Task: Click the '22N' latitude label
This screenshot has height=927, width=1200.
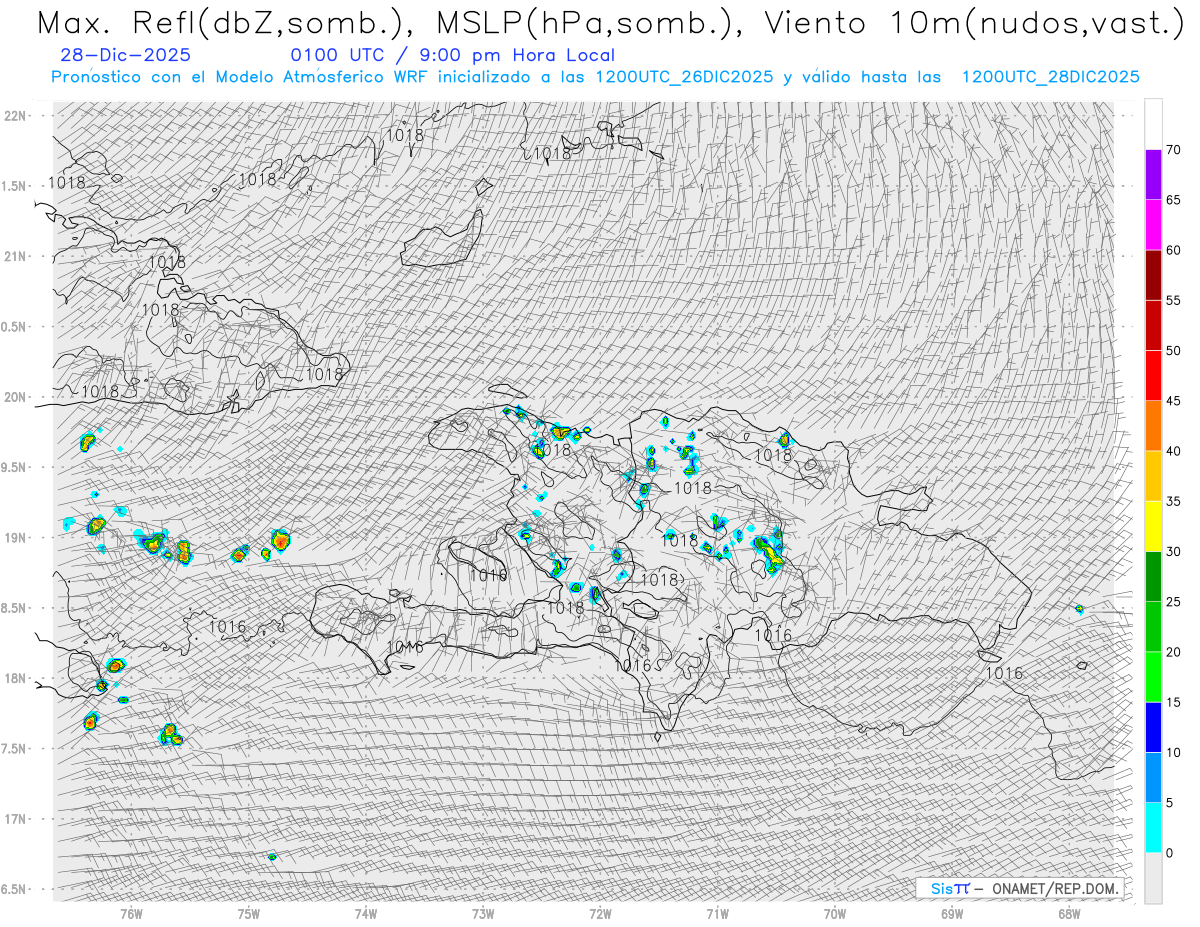Action: pos(17,116)
